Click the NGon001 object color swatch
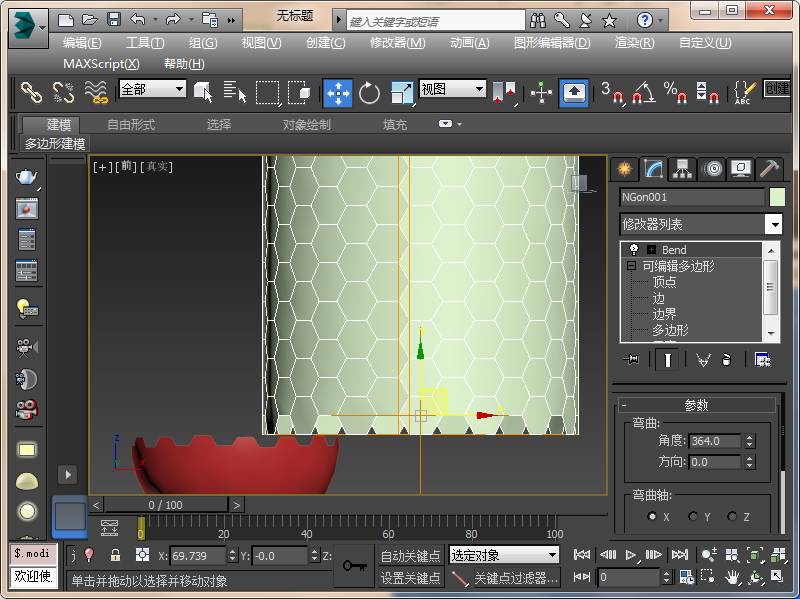Image resolution: width=800 pixels, height=599 pixels. pos(777,197)
